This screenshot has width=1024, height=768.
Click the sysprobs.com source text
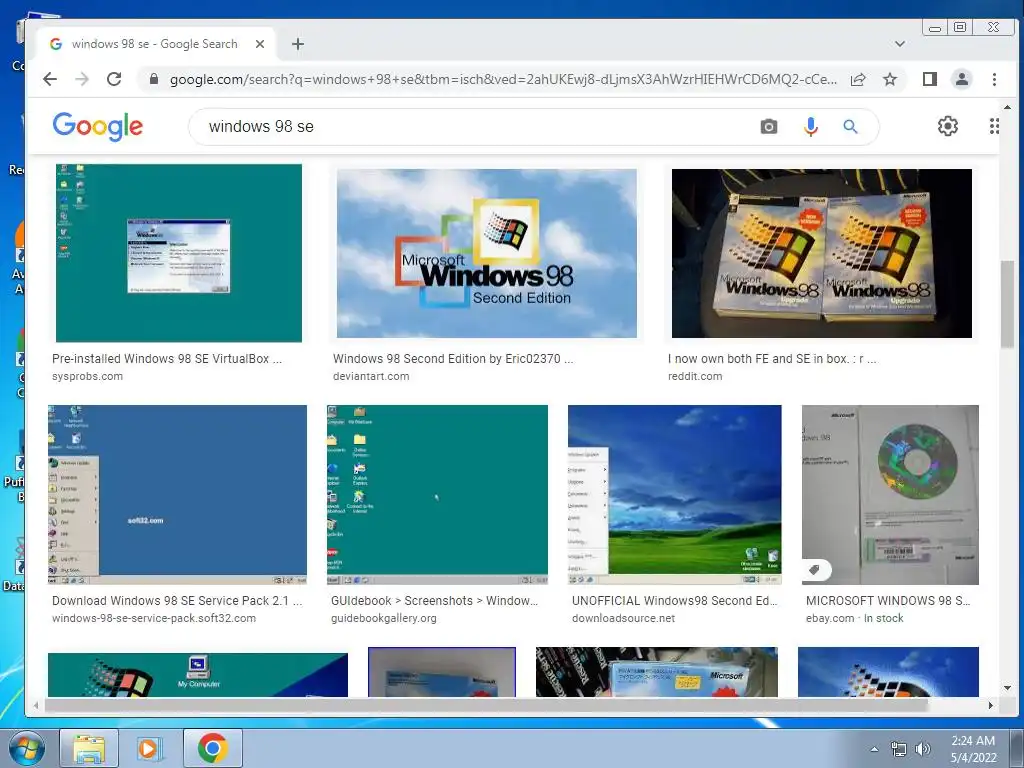coord(88,376)
